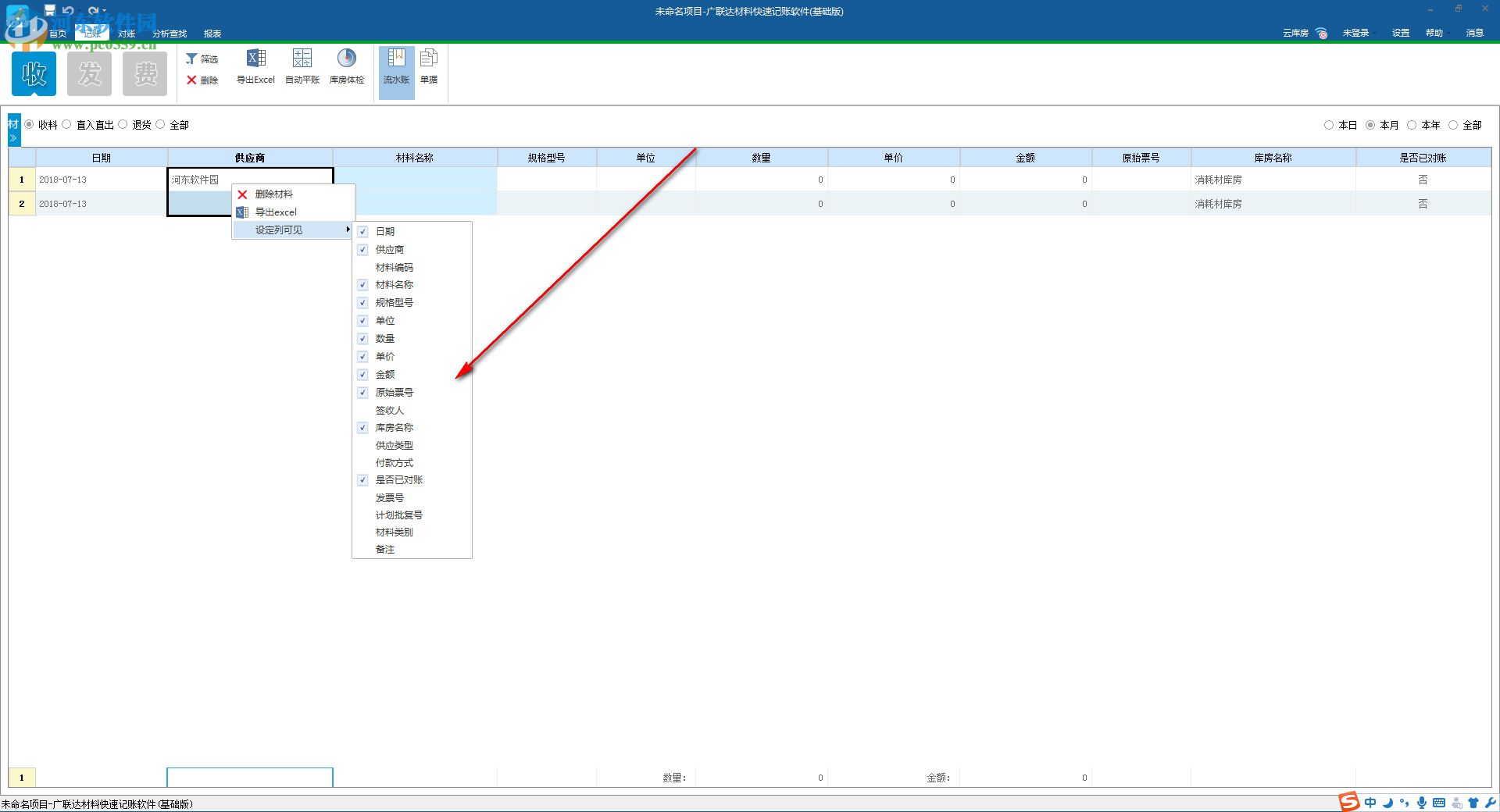Select the 本月 date range radio

1370,125
